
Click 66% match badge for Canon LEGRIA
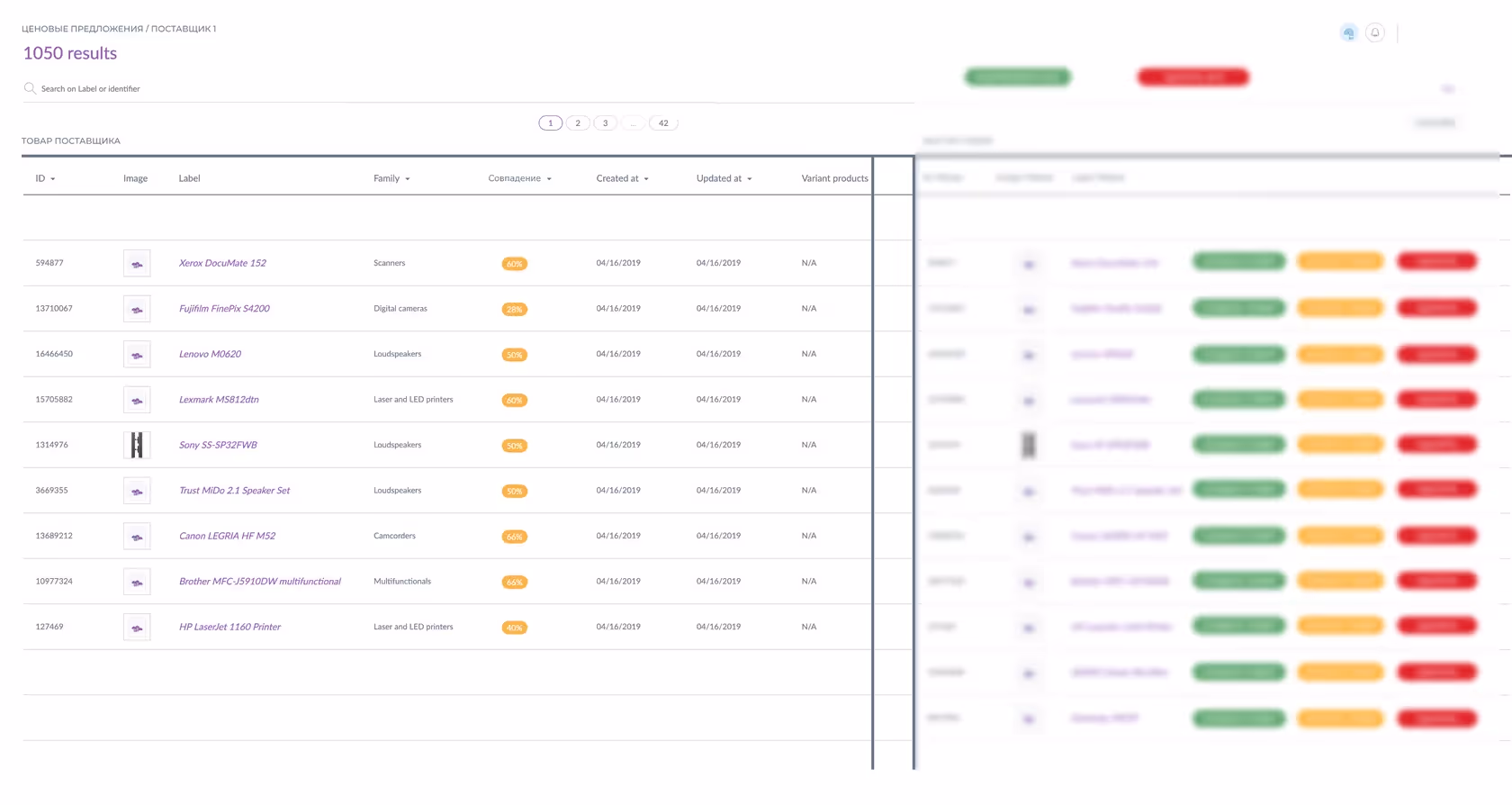pyautogui.click(x=514, y=537)
